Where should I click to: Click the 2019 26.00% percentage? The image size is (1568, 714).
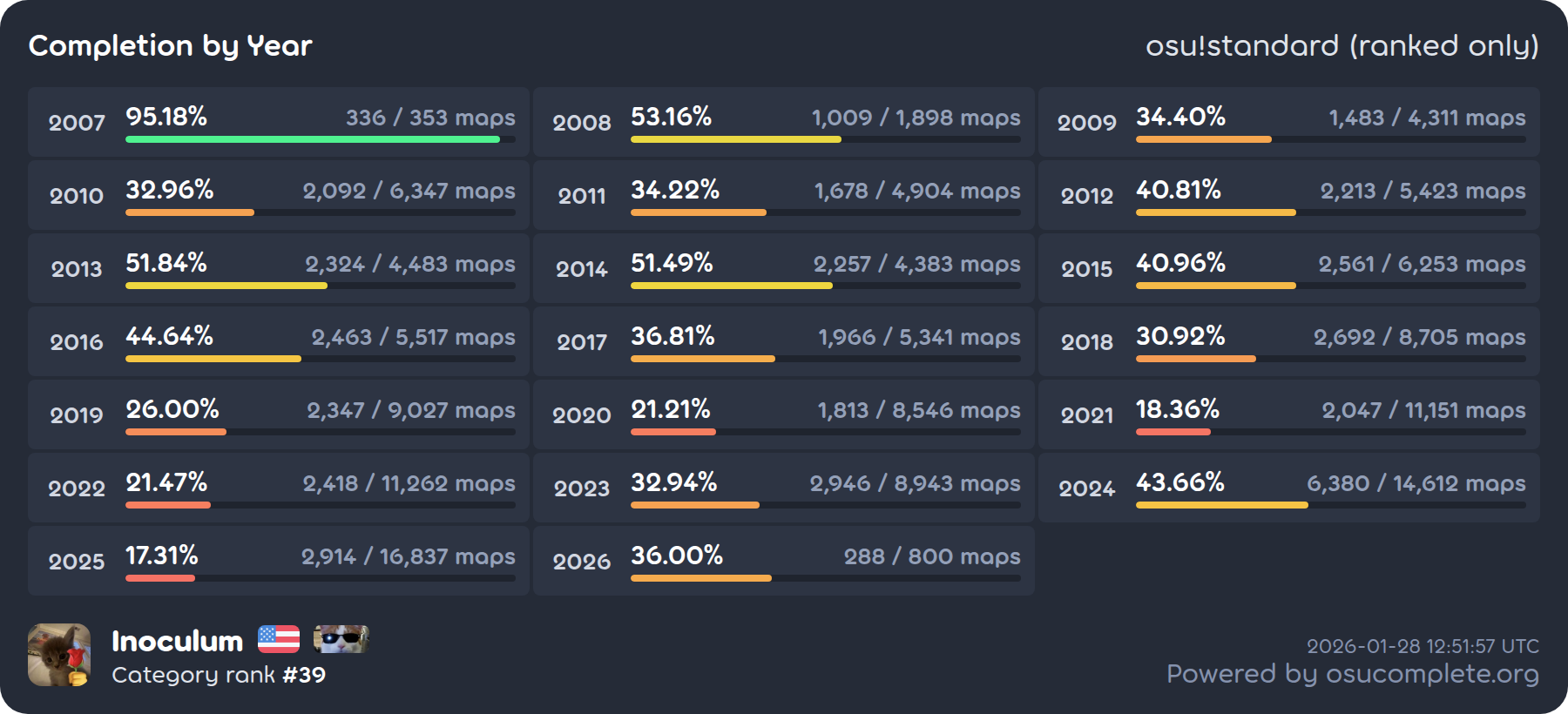click(172, 409)
